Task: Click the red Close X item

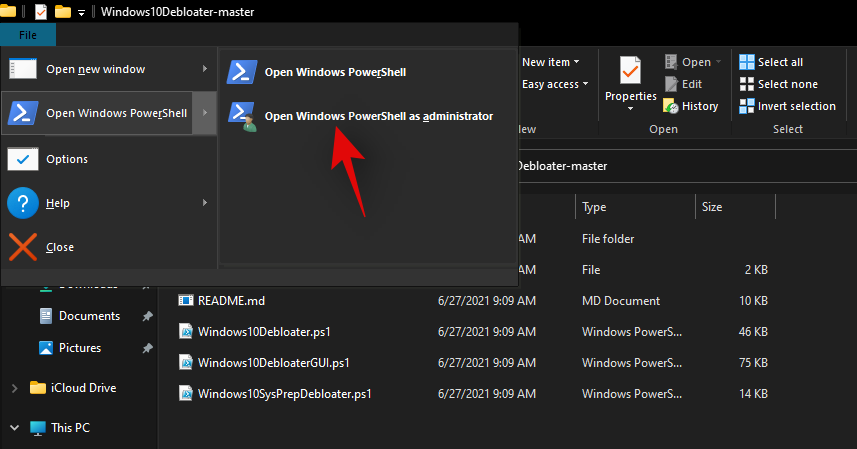Action: (x=23, y=247)
